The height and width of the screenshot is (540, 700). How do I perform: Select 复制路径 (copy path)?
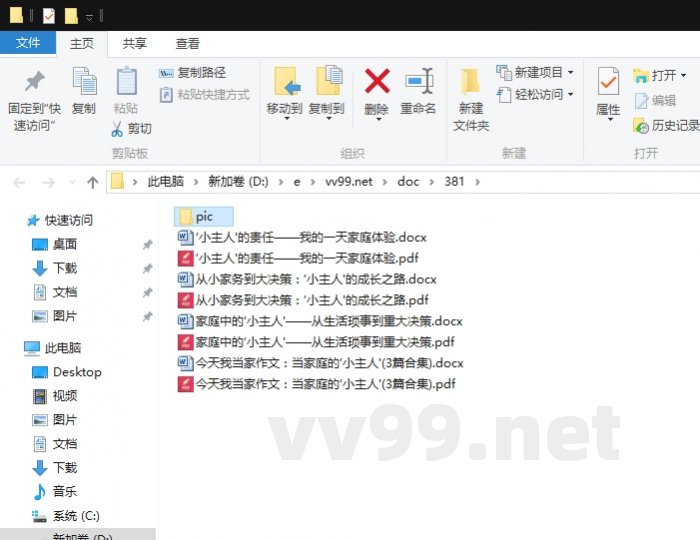click(193, 72)
